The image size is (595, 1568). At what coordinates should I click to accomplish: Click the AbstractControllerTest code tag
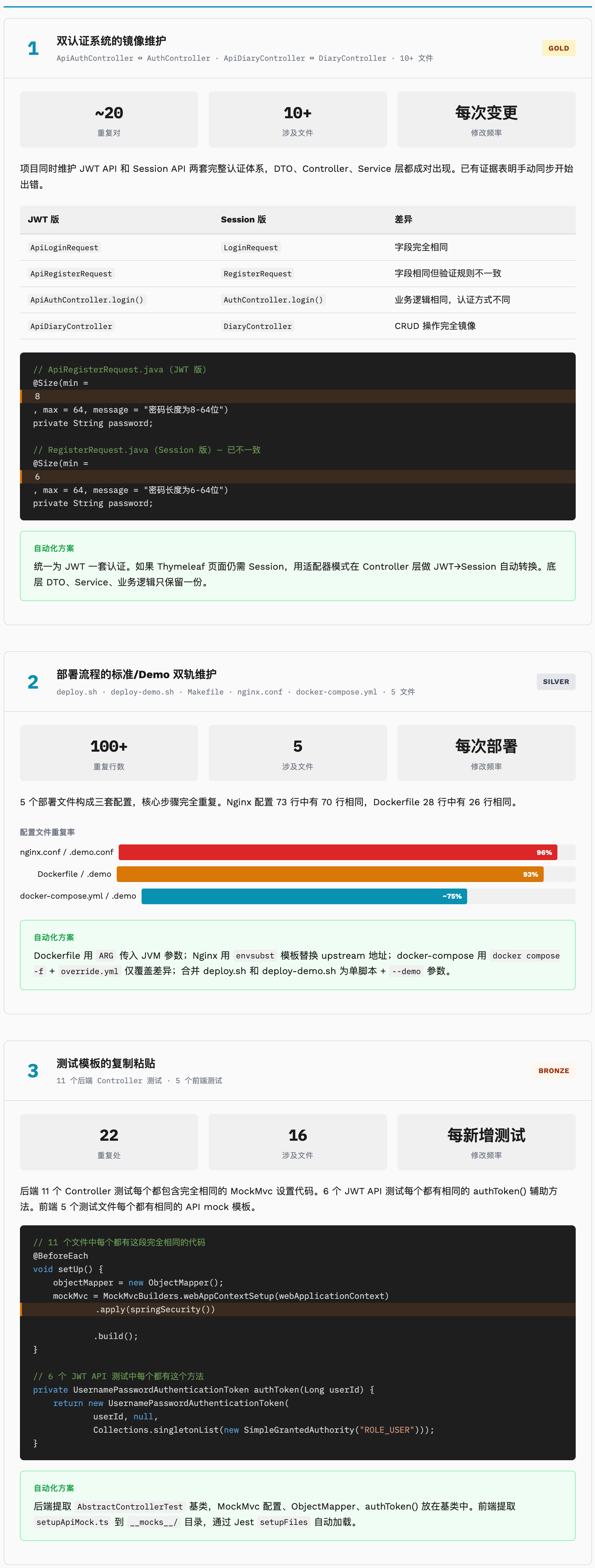130,1507
